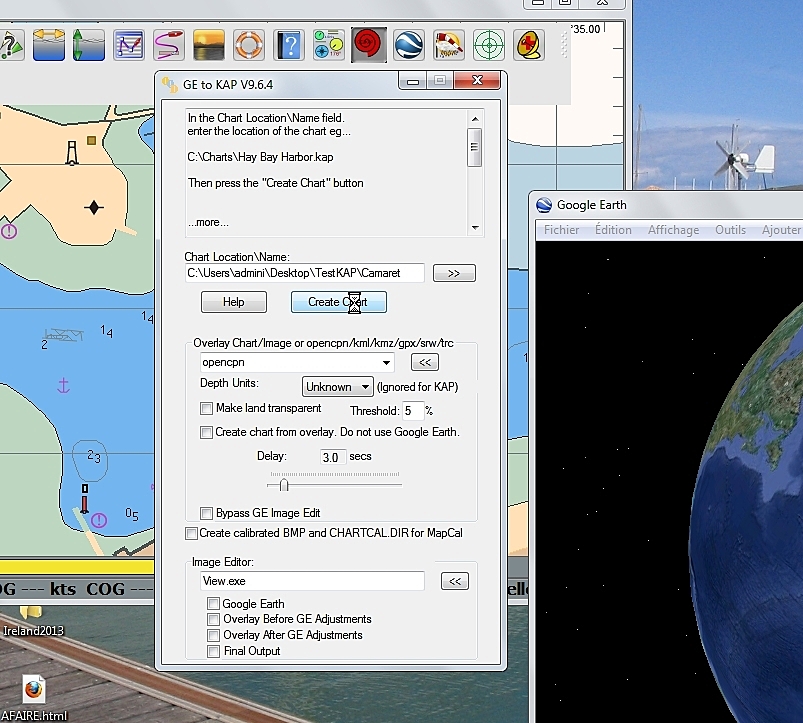Check Create chart from overlay option
The image size is (803, 723).
pos(206,433)
